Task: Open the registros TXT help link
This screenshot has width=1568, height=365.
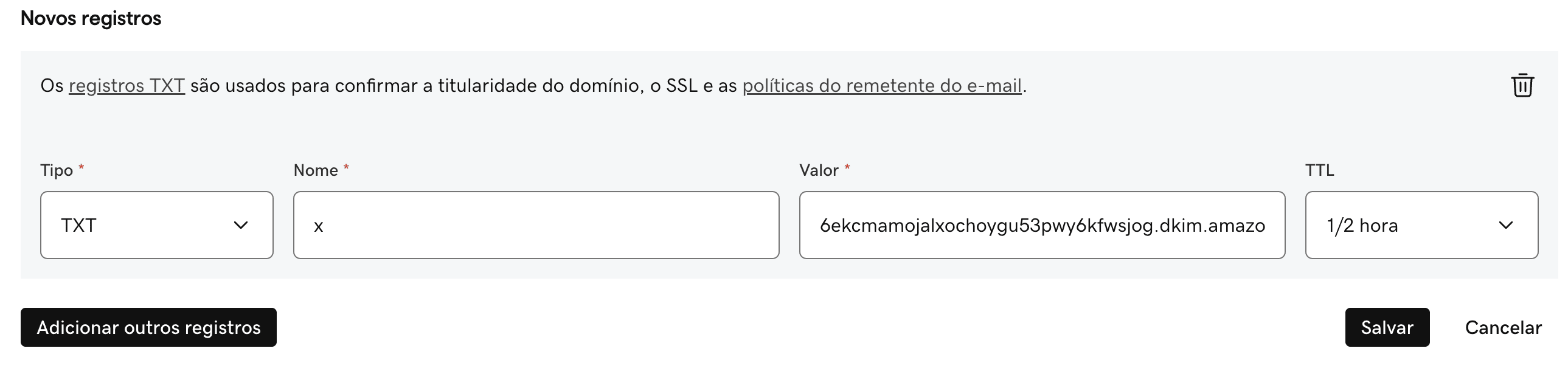Action: click(128, 86)
